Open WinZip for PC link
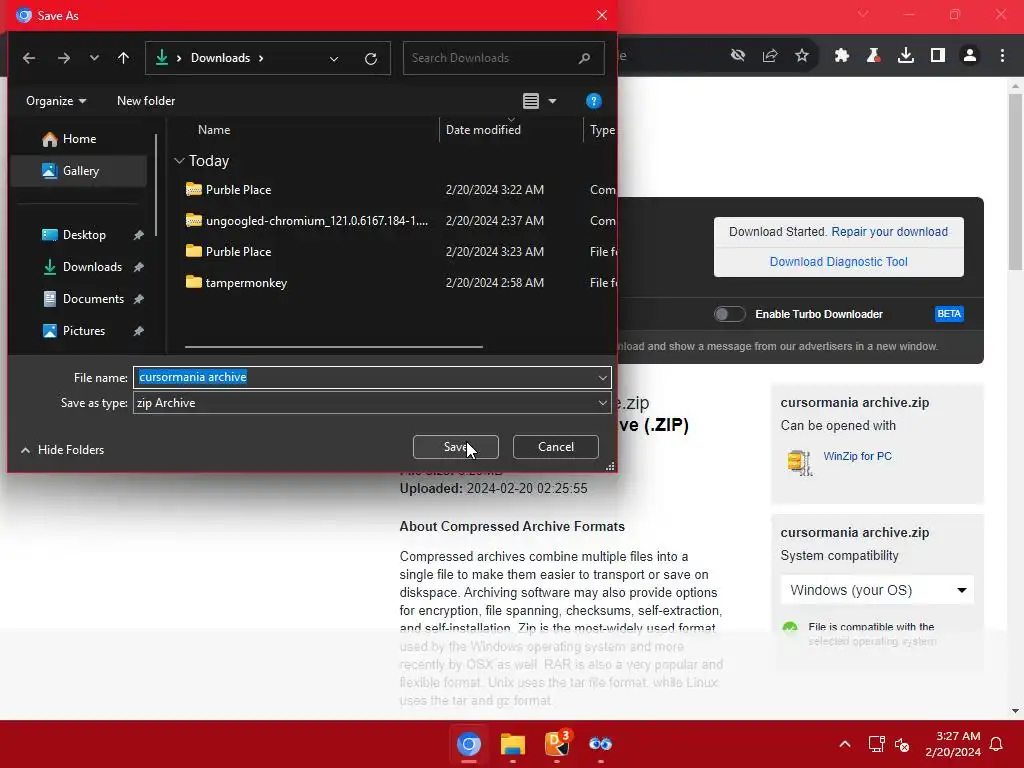 [x=857, y=456]
